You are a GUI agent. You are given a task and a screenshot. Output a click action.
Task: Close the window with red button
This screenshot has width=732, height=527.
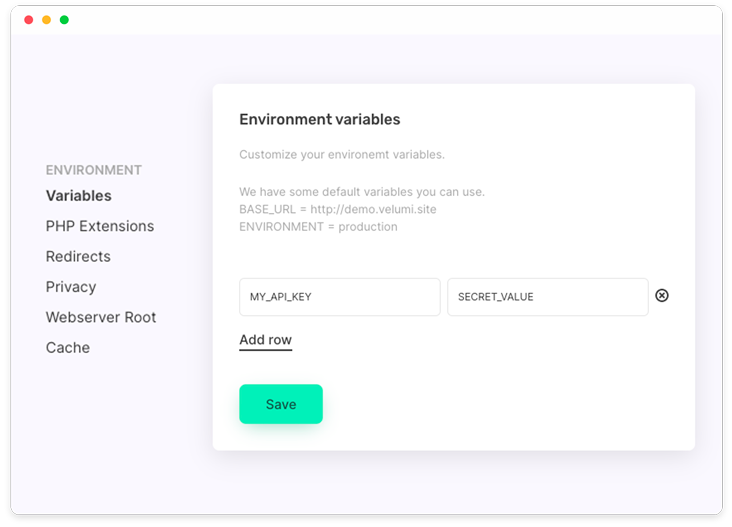click(x=28, y=20)
